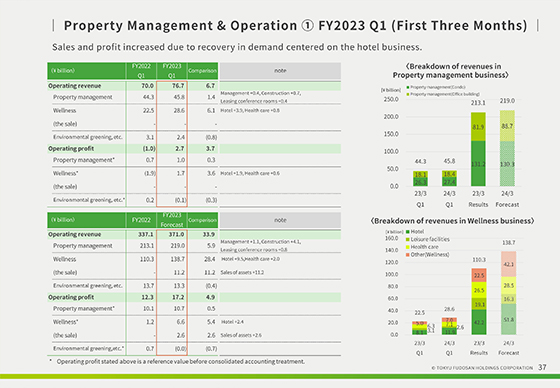Select Environmental greening forecast value 13.3

coord(179,286)
